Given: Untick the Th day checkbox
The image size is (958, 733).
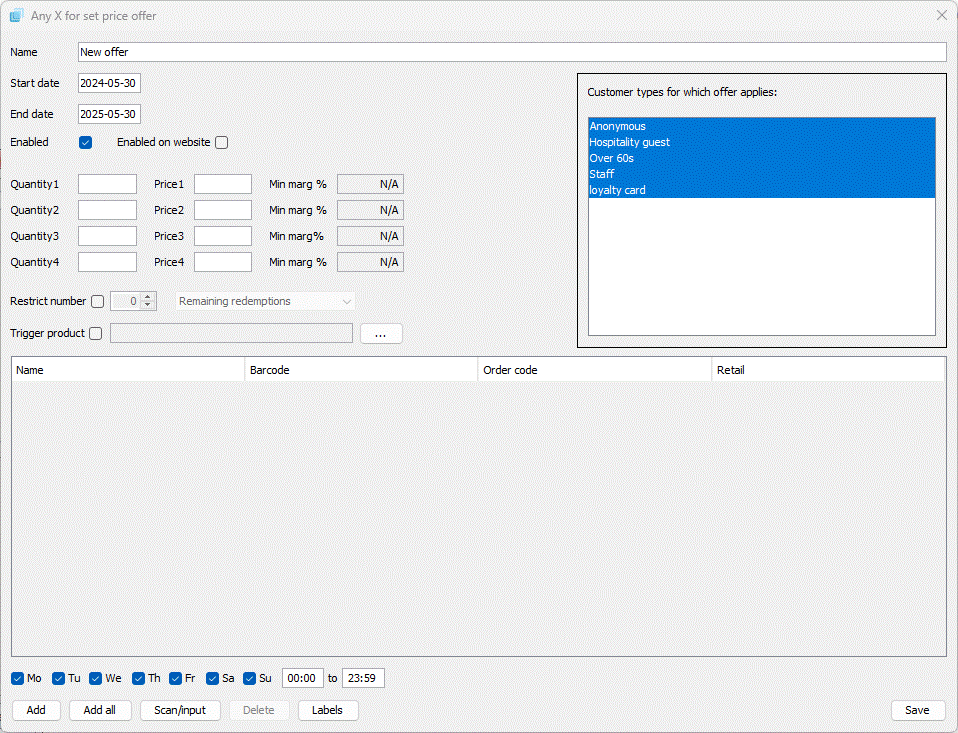Looking at the screenshot, I should (139, 679).
